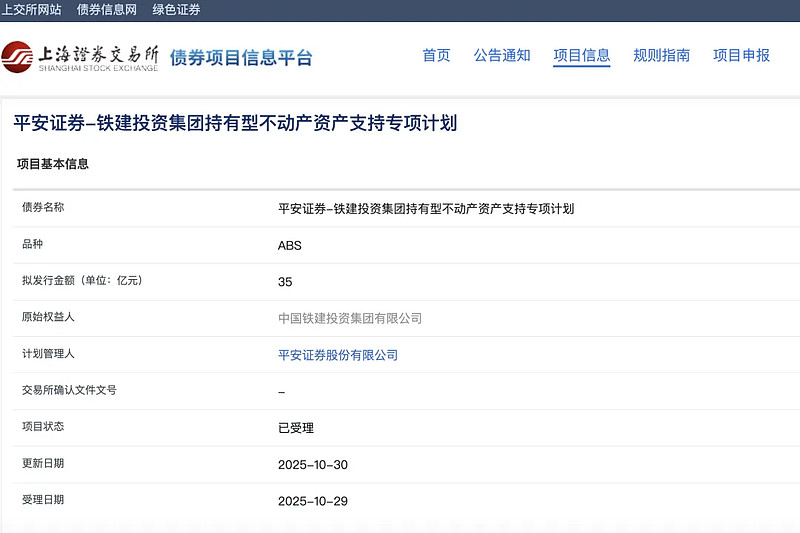Open the 绿色证券 top link
This screenshot has width=800, height=533.
176,10
